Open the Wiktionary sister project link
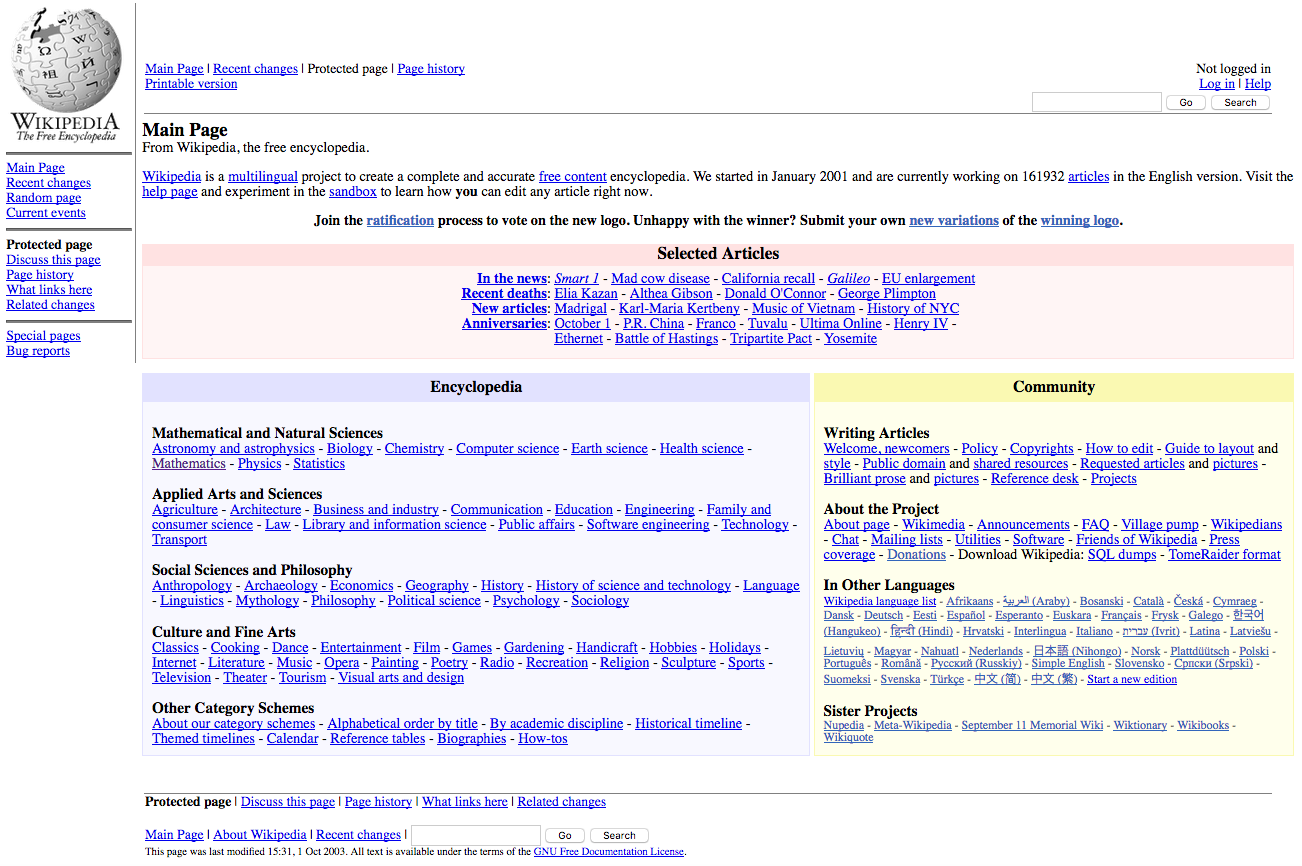Image resolution: width=1302 pixels, height=866 pixels. [1140, 726]
